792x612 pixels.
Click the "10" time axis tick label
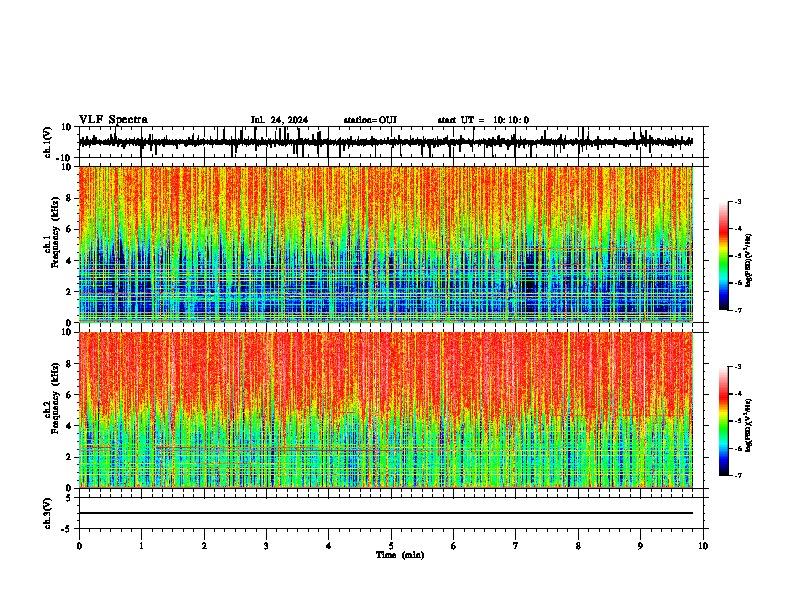coord(703,546)
